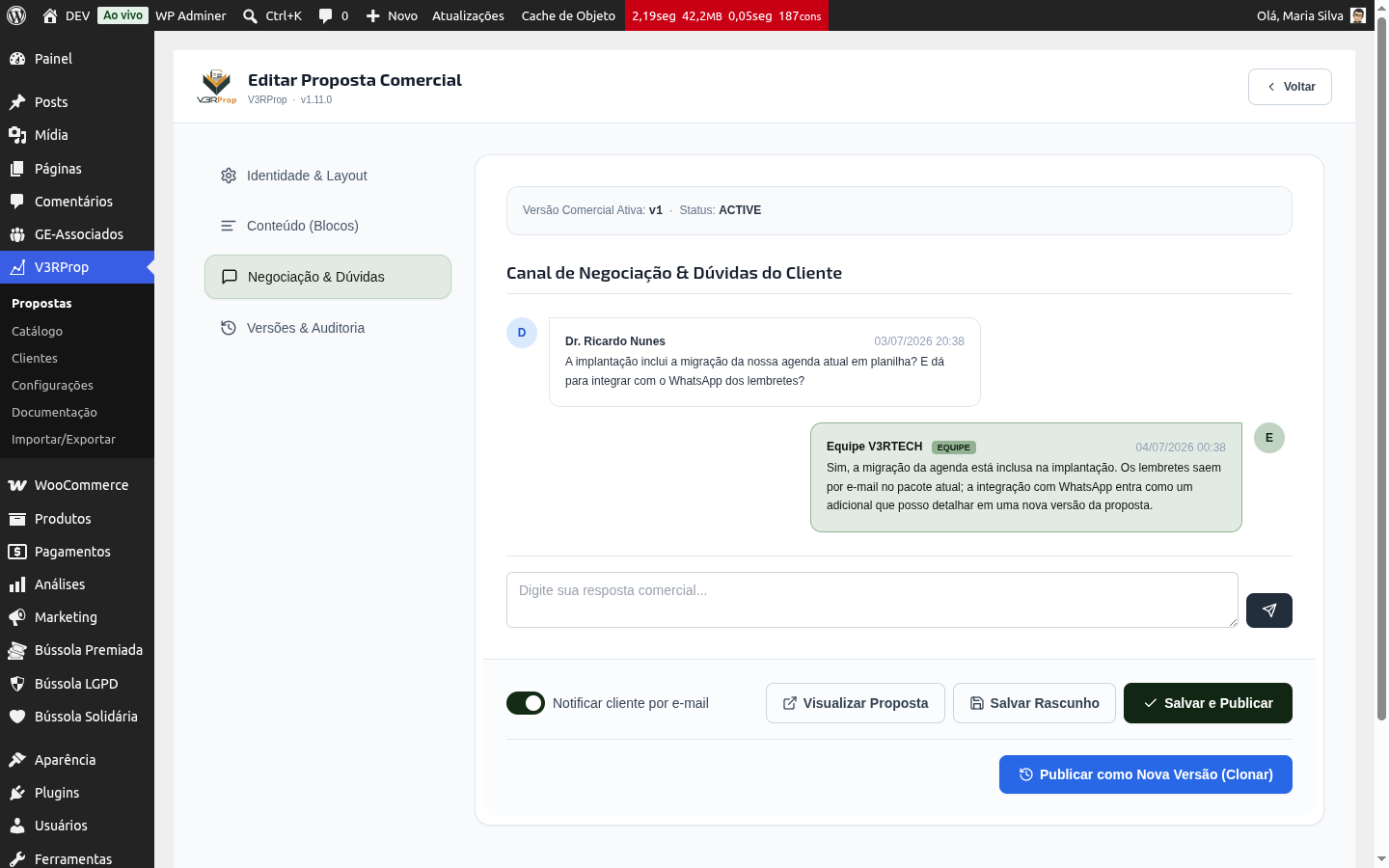Click the D avatar of Dr. Ricardo Nunes

point(522,333)
